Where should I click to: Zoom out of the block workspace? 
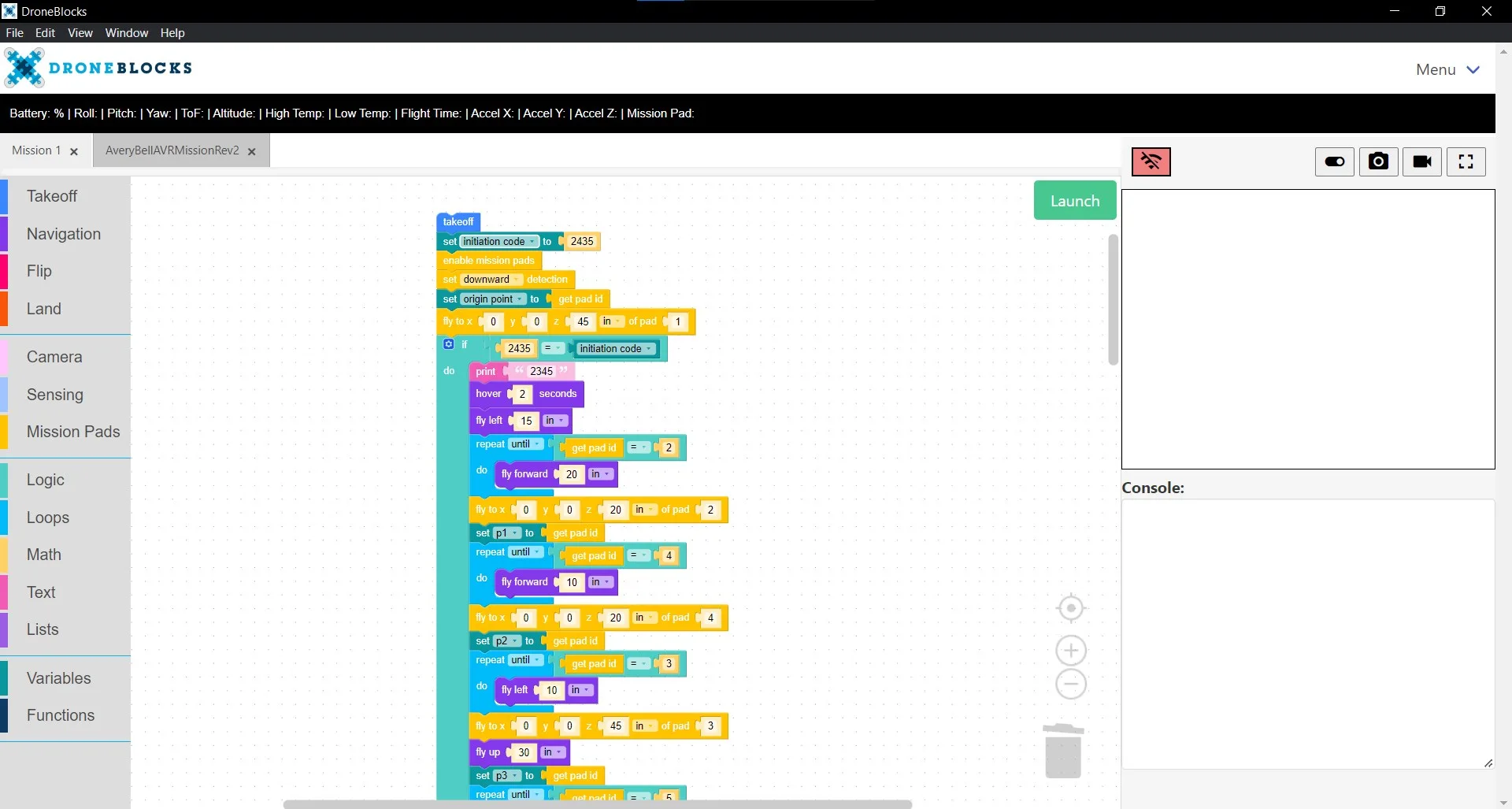(x=1071, y=684)
